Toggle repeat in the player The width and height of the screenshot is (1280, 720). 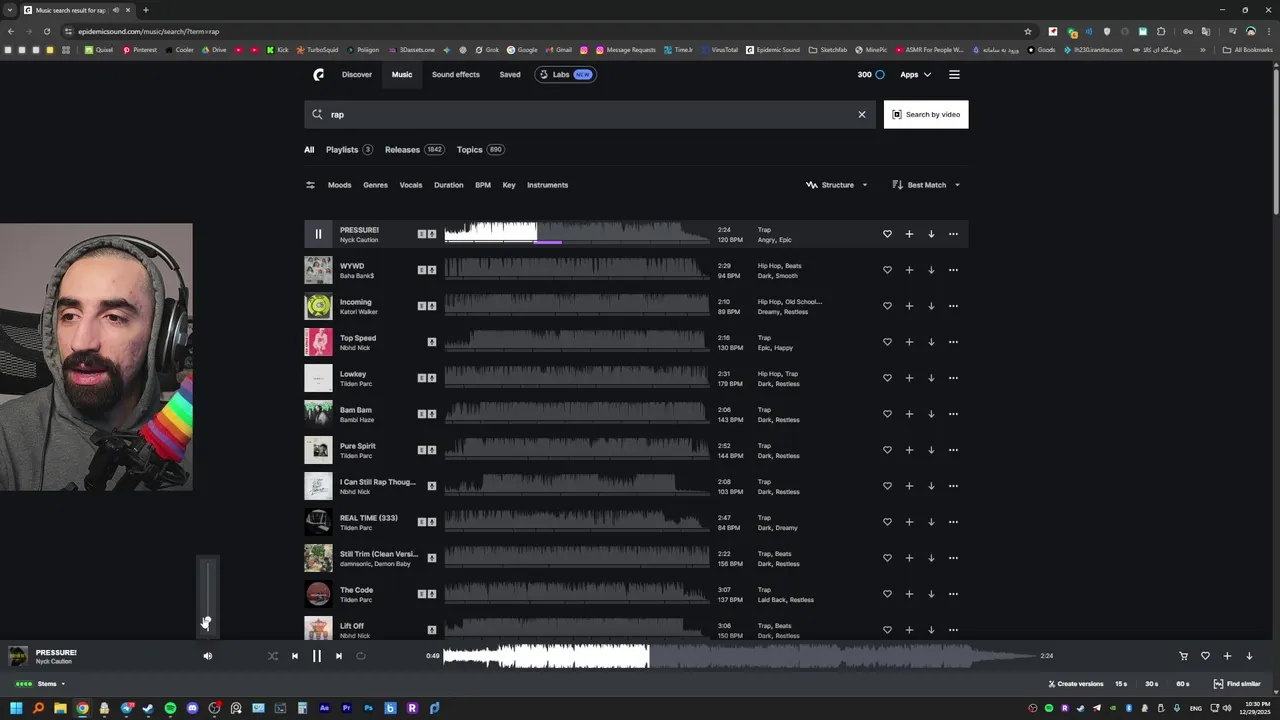pos(360,656)
